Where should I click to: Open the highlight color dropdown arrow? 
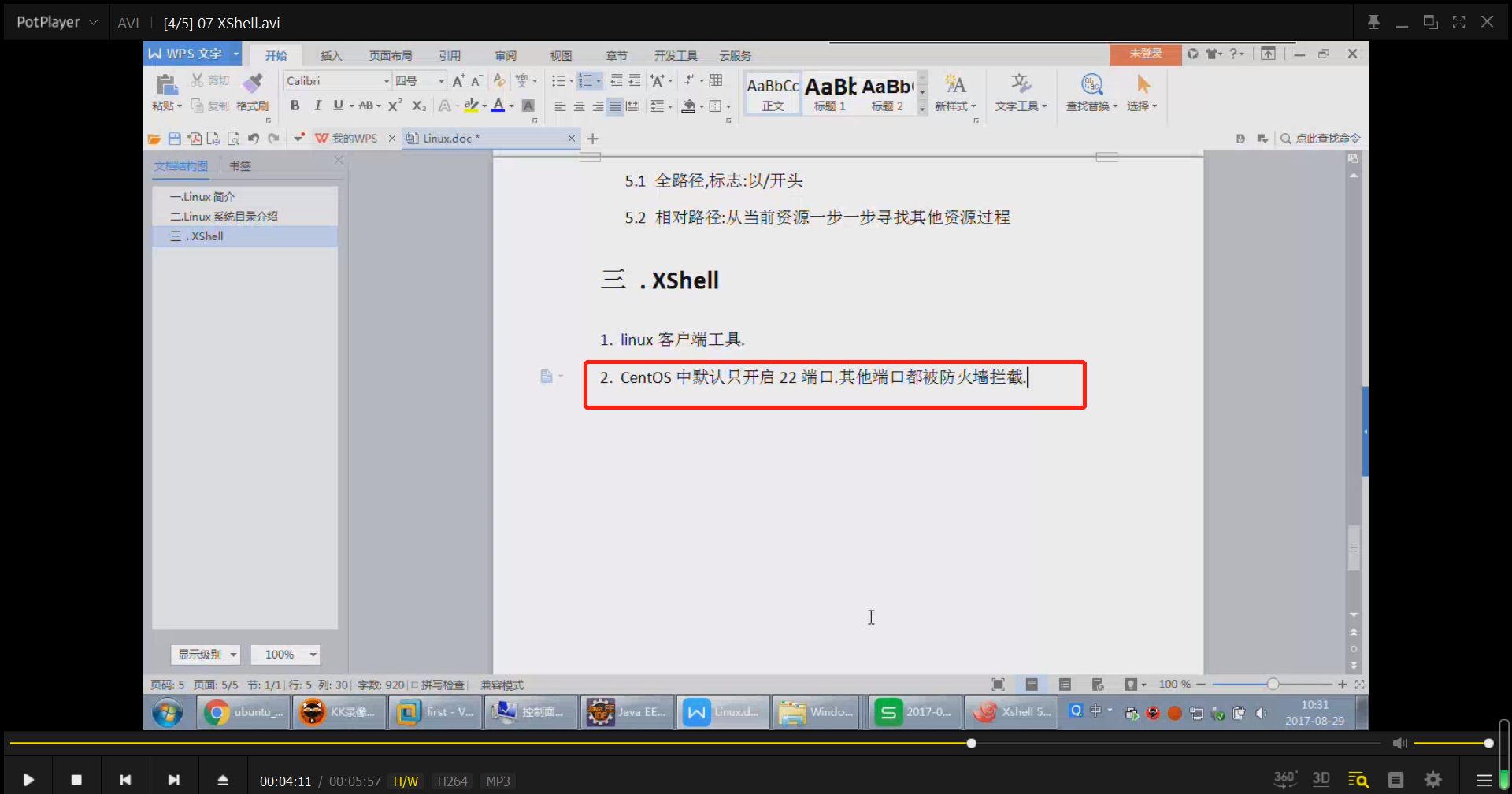(x=484, y=106)
